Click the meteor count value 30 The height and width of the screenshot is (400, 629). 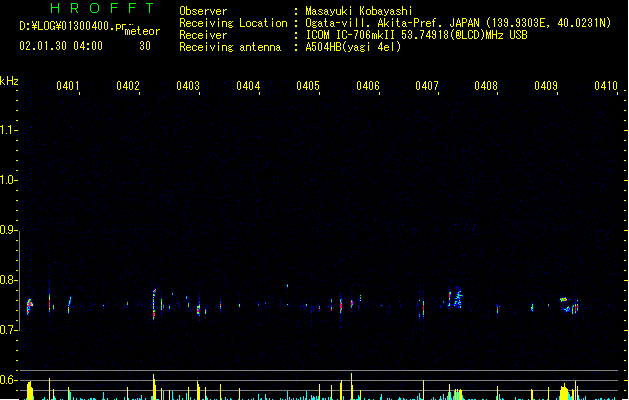(x=145, y=46)
